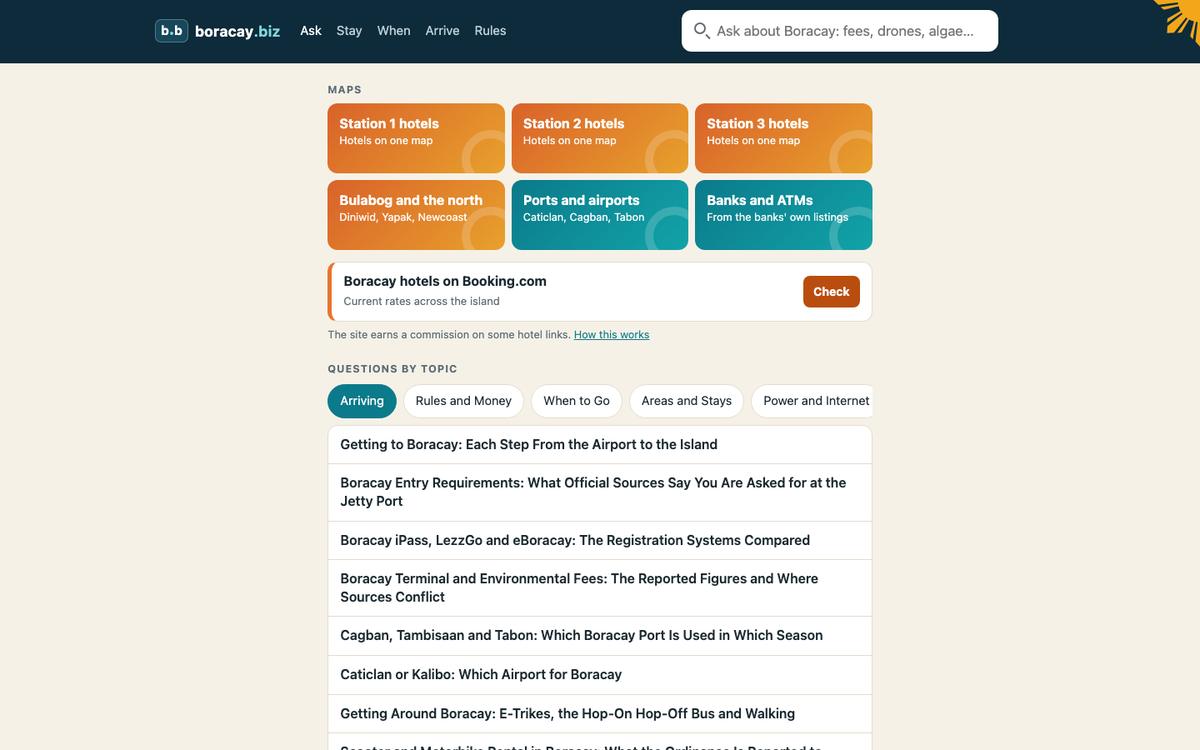Viewport: 1200px width, 750px height.
Task: Open the Rules nav item
Action: point(490,31)
